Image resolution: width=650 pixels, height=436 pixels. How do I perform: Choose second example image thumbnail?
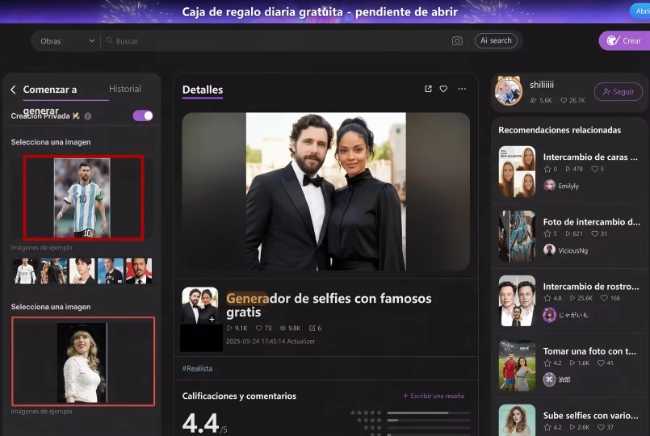[x=53, y=271]
